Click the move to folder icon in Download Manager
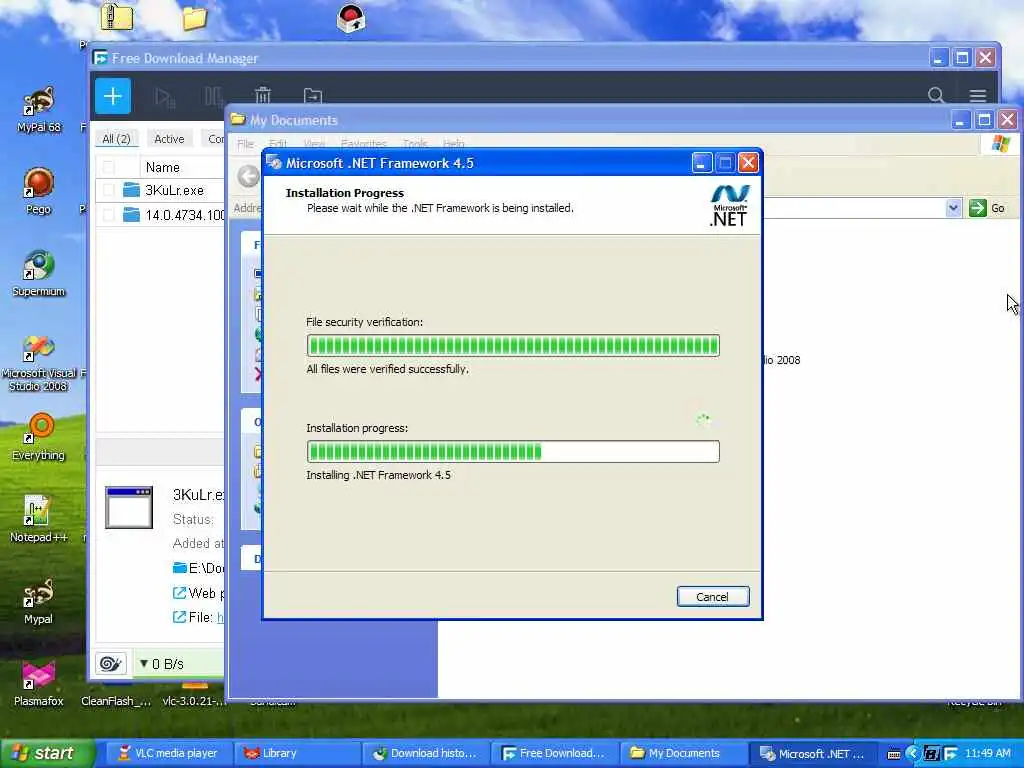The width and height of the screenshot is (1024, 768). click(x=313, y=96)
